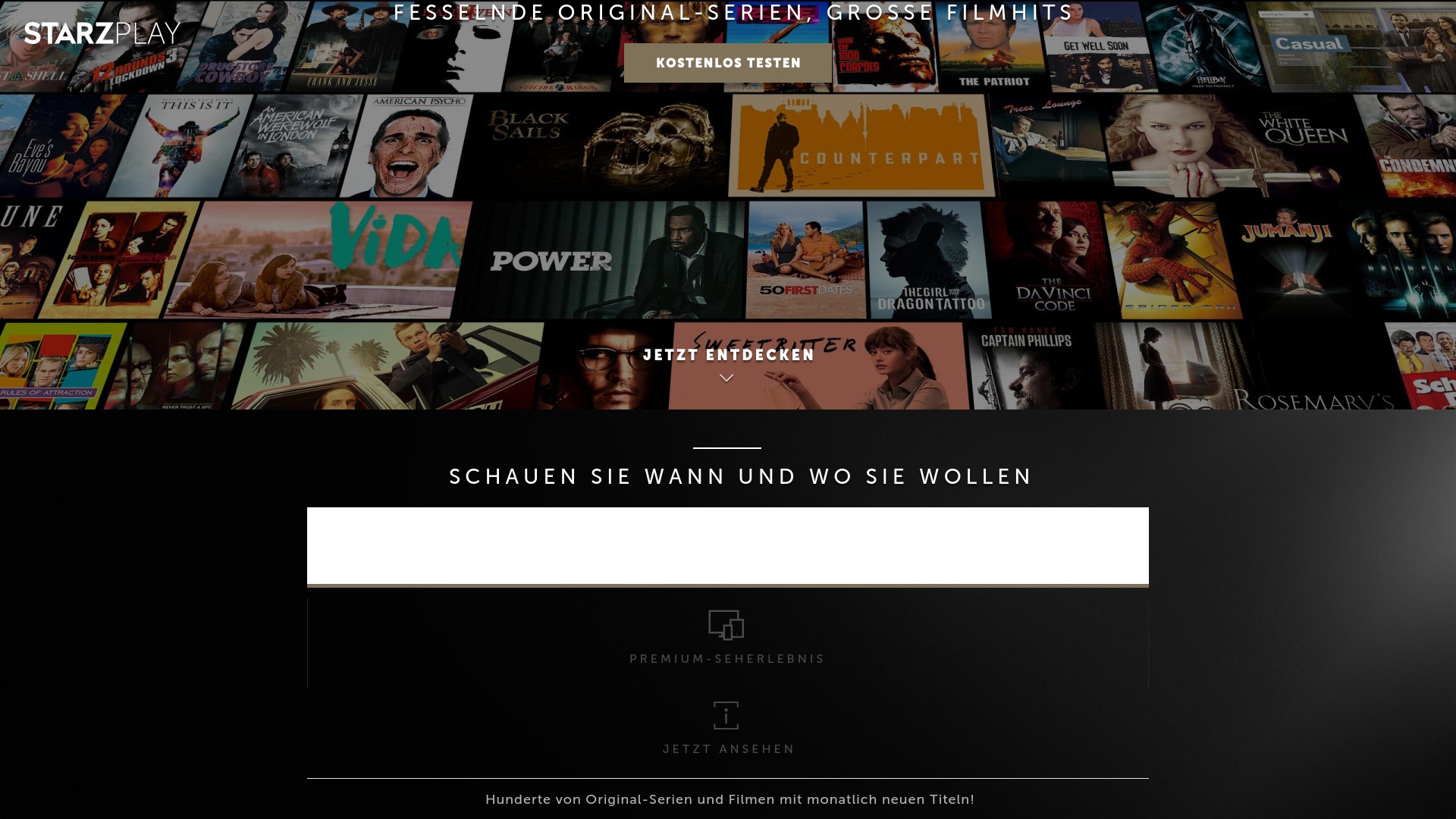
Task: Open the Jetzt Ansehen info icon
Action: tap(726, 715)
